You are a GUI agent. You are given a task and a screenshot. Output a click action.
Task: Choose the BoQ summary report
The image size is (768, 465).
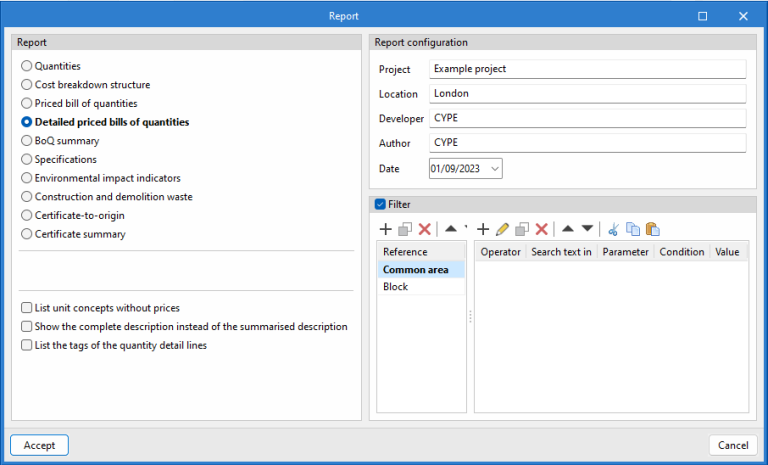pyautogui.click(x=60, y=141)
